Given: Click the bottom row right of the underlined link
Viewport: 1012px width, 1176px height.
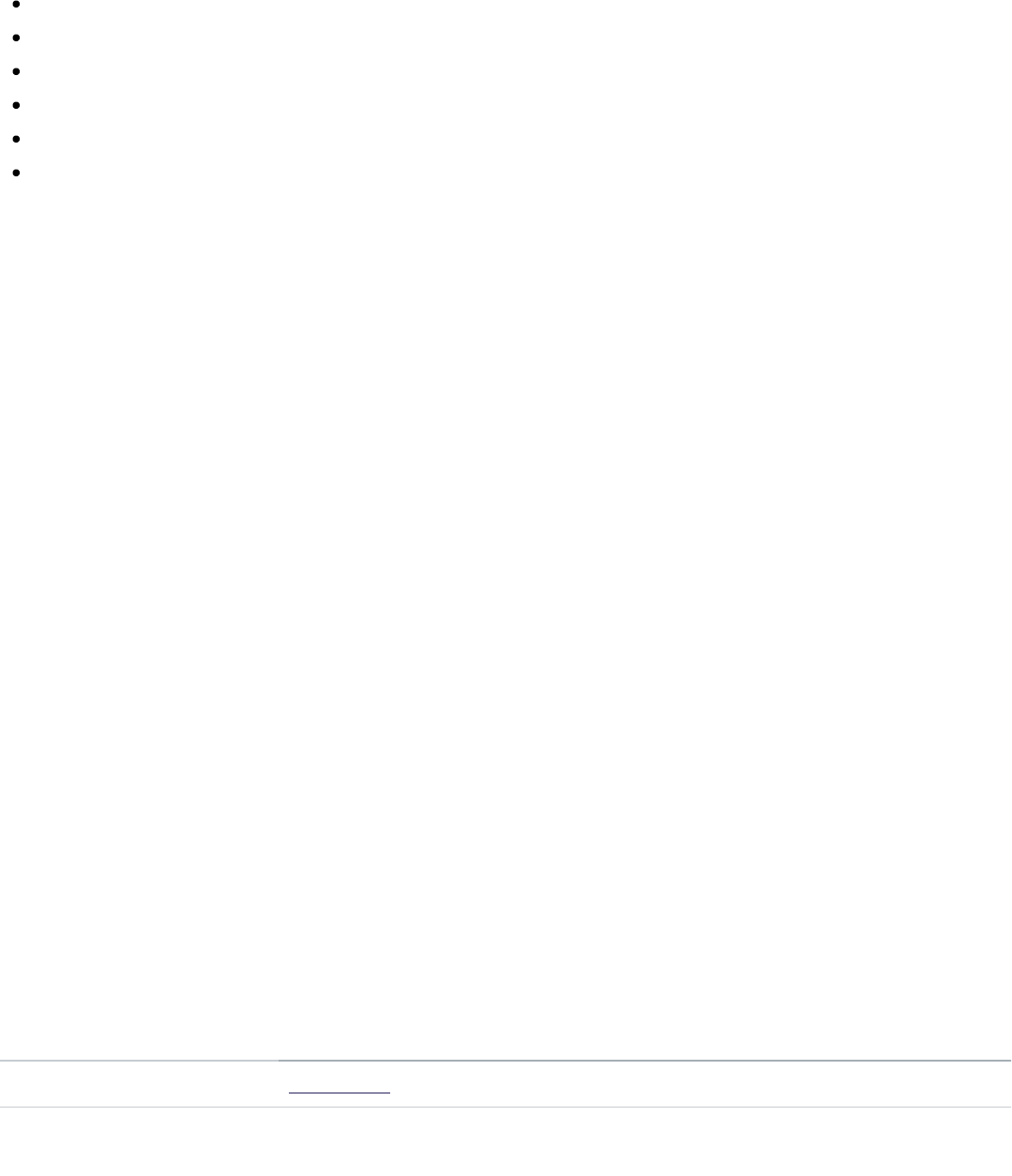Looking at the screenshot, I should pyautogui.click(x=701, y=1084).
